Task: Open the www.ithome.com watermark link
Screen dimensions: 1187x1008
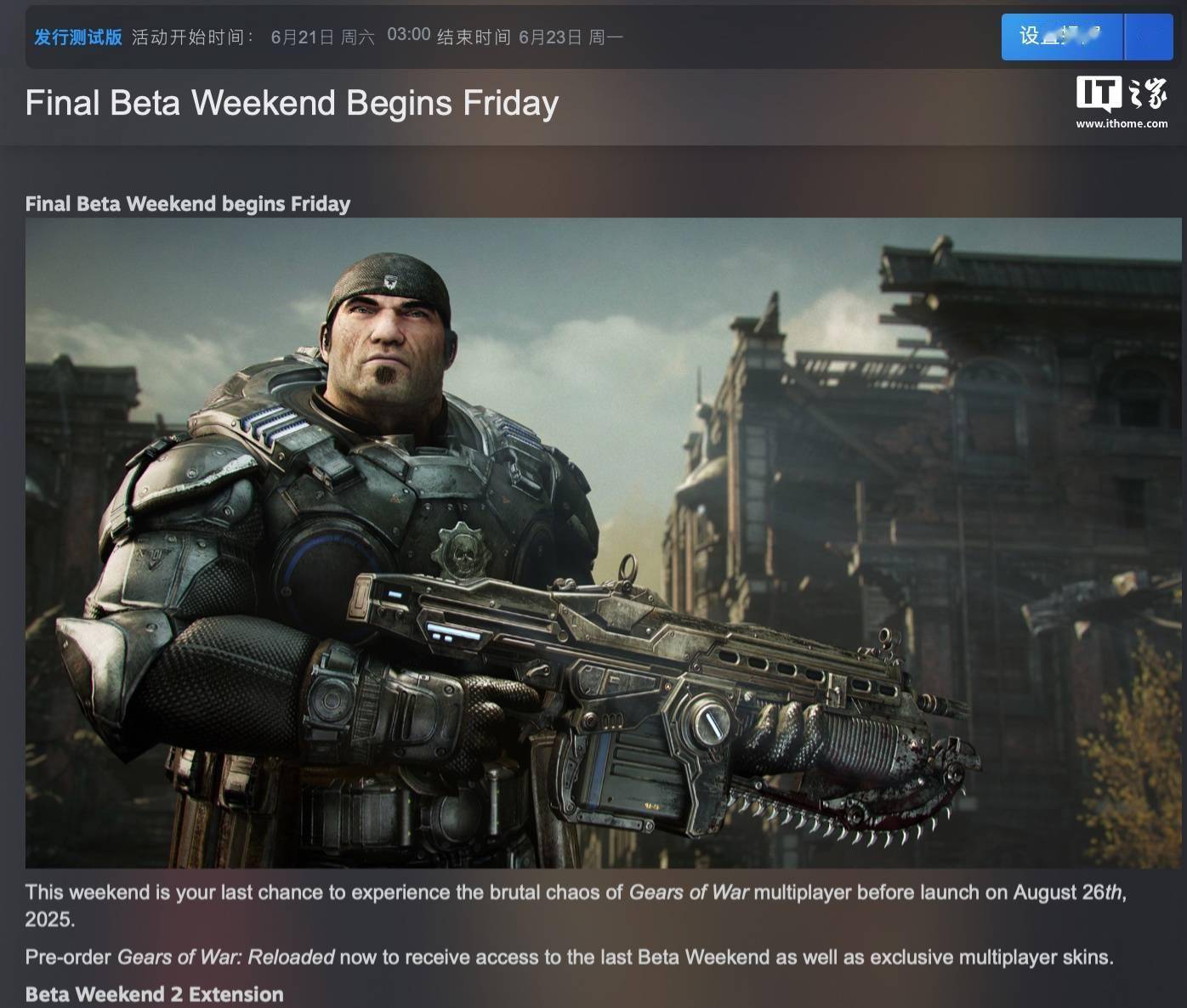Action: [x=1122, y=124]
